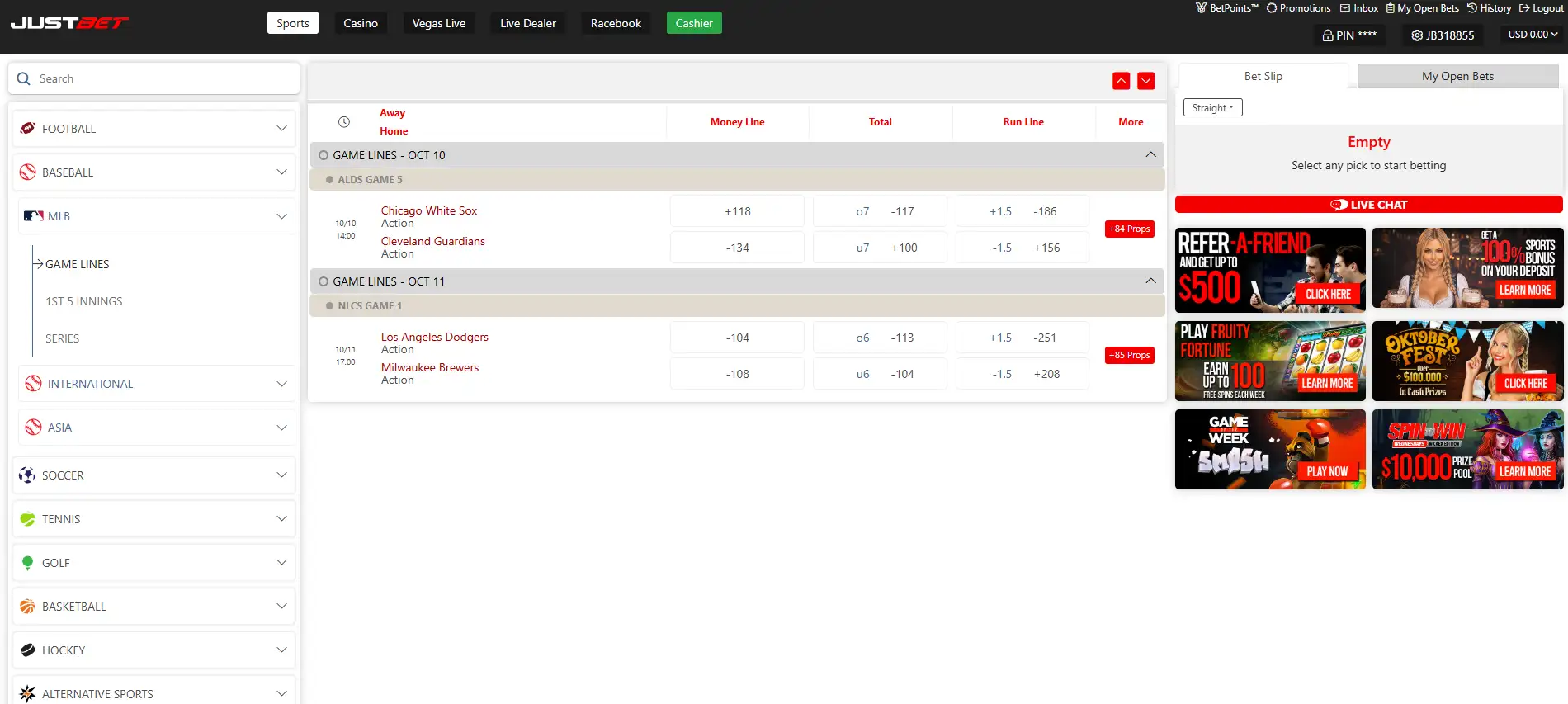
Task: Click the +84 Props button
Action: tap(1129, 229)
